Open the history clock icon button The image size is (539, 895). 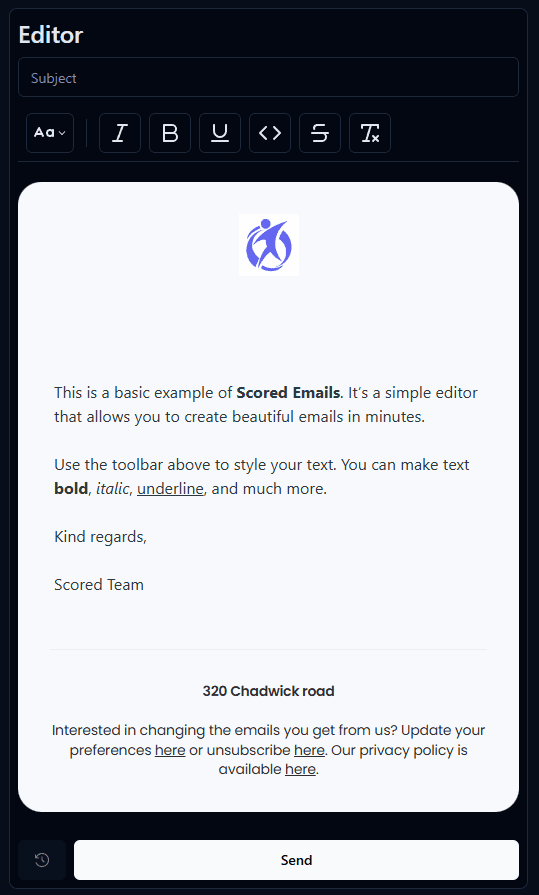pyautogui.click(x=42, y=860)
